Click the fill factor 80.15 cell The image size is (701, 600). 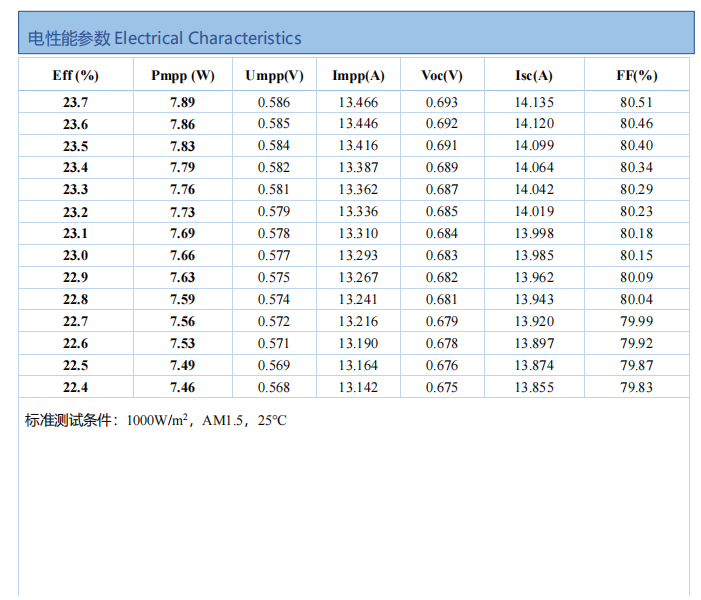coord(636,256)
